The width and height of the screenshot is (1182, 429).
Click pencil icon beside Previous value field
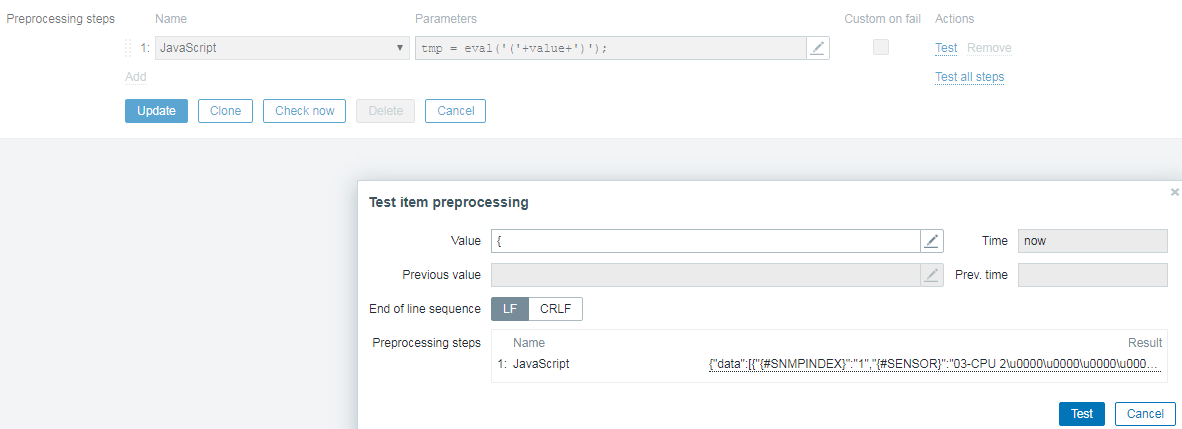coord(931,275)
